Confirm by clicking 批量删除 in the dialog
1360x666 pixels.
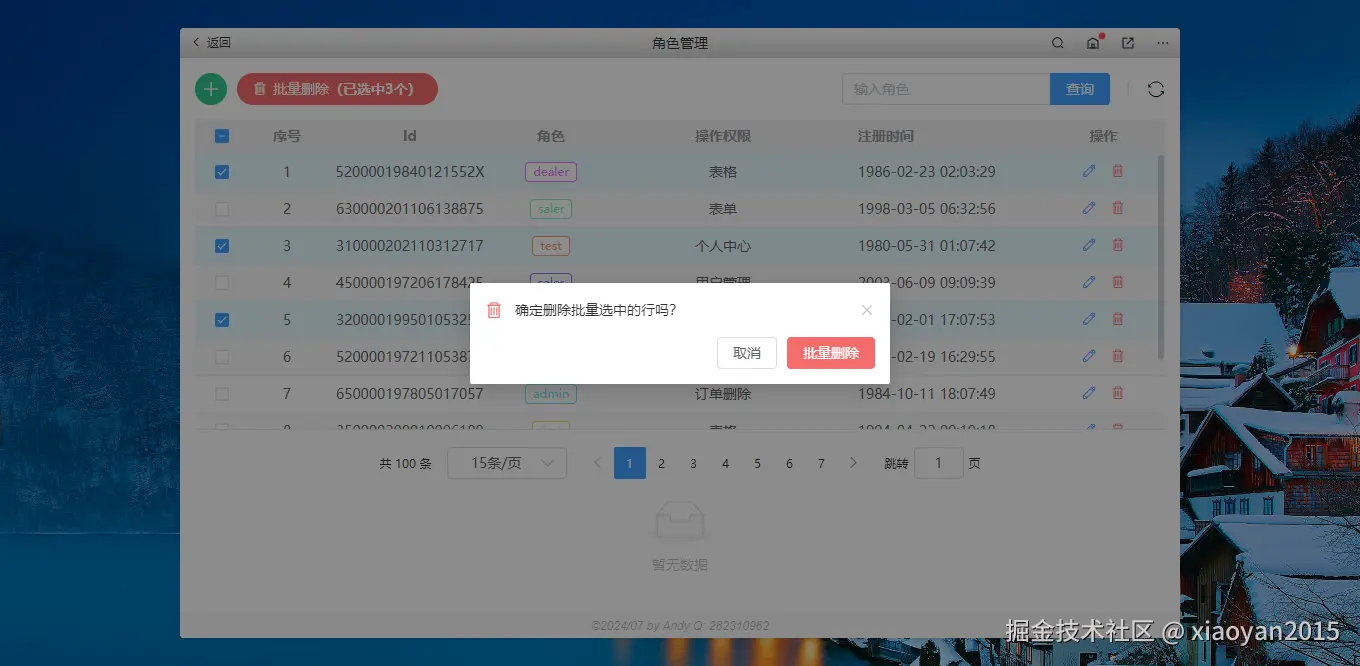[x=830, y=352]
